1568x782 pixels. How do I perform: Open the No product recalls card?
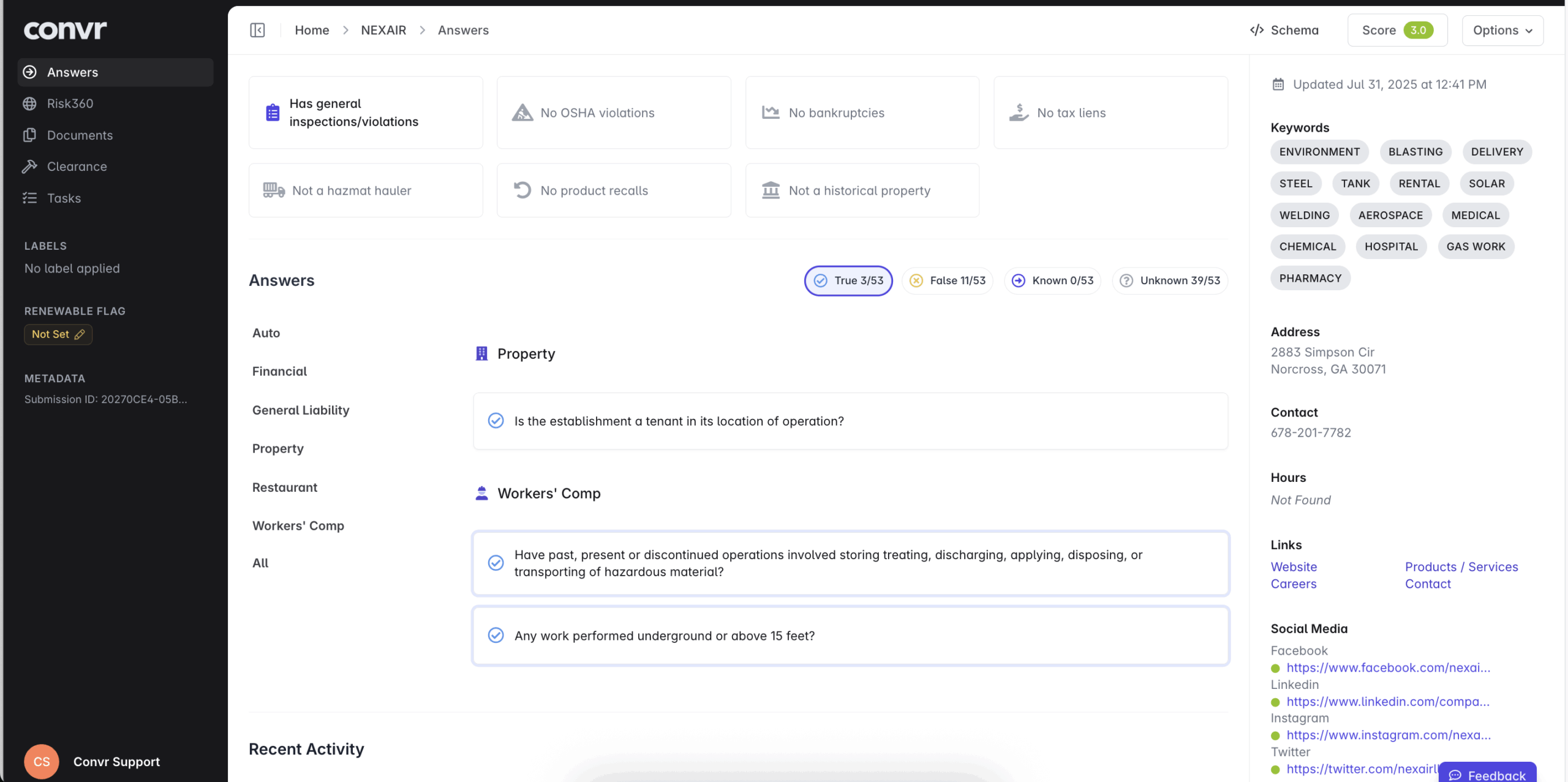(614, 190)
